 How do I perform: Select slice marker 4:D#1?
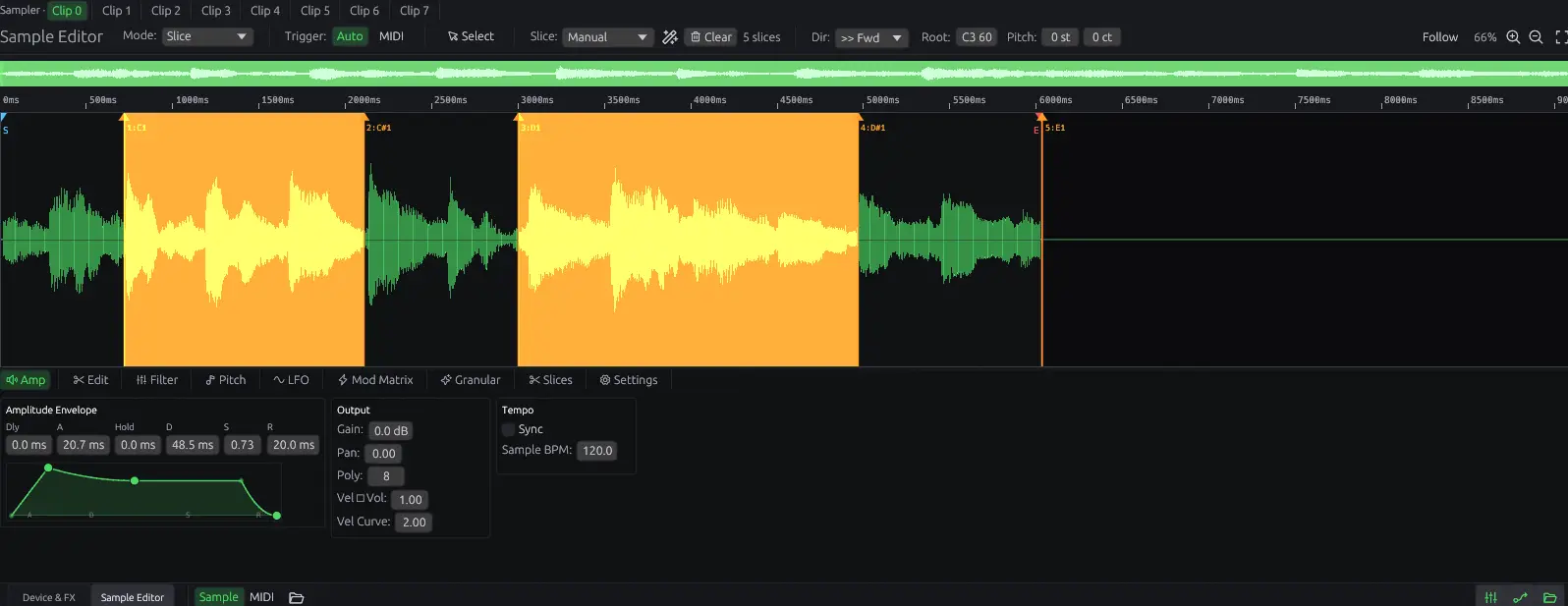point(872,128)
